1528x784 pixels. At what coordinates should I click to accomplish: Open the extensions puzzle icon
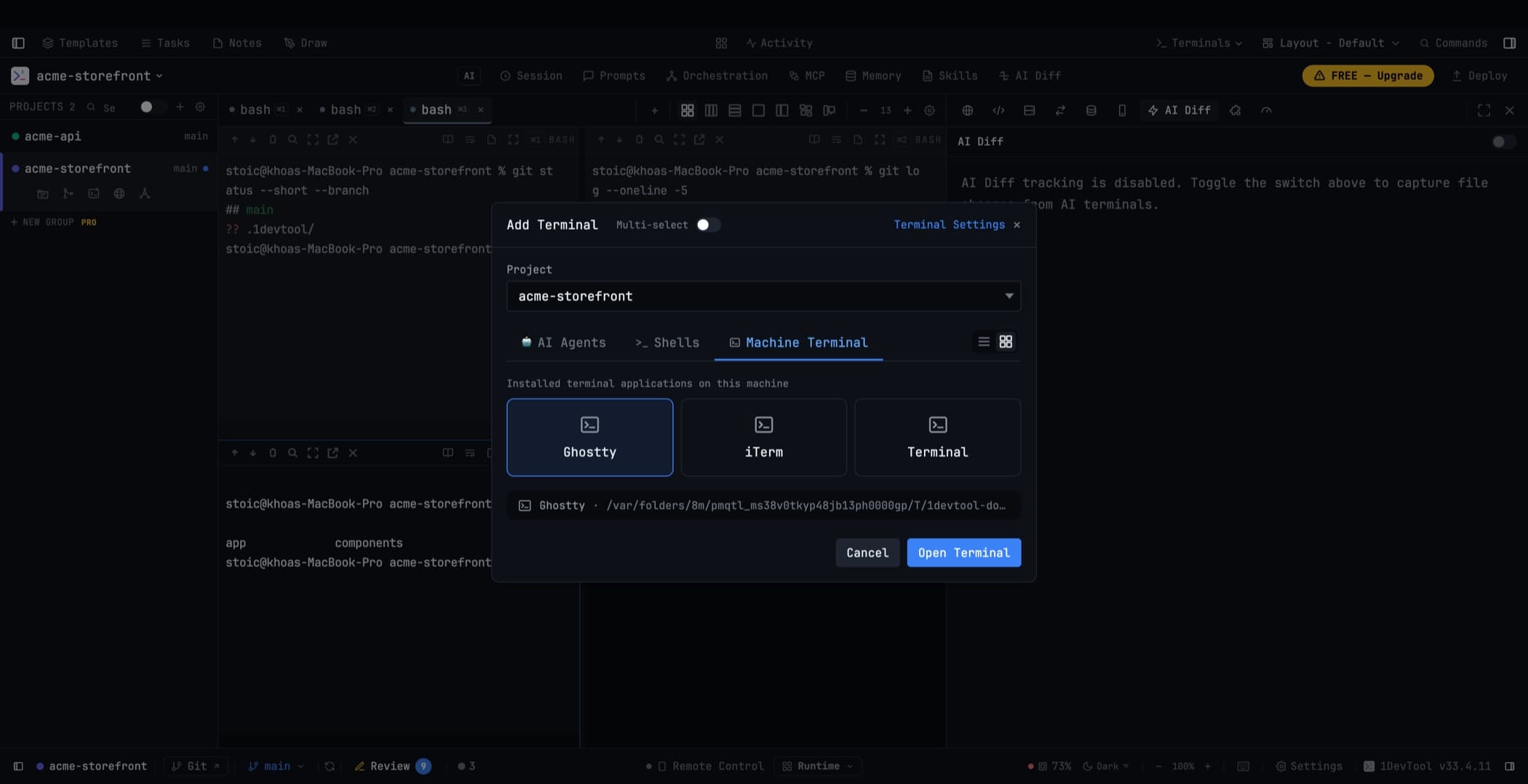pos(1235,111)
